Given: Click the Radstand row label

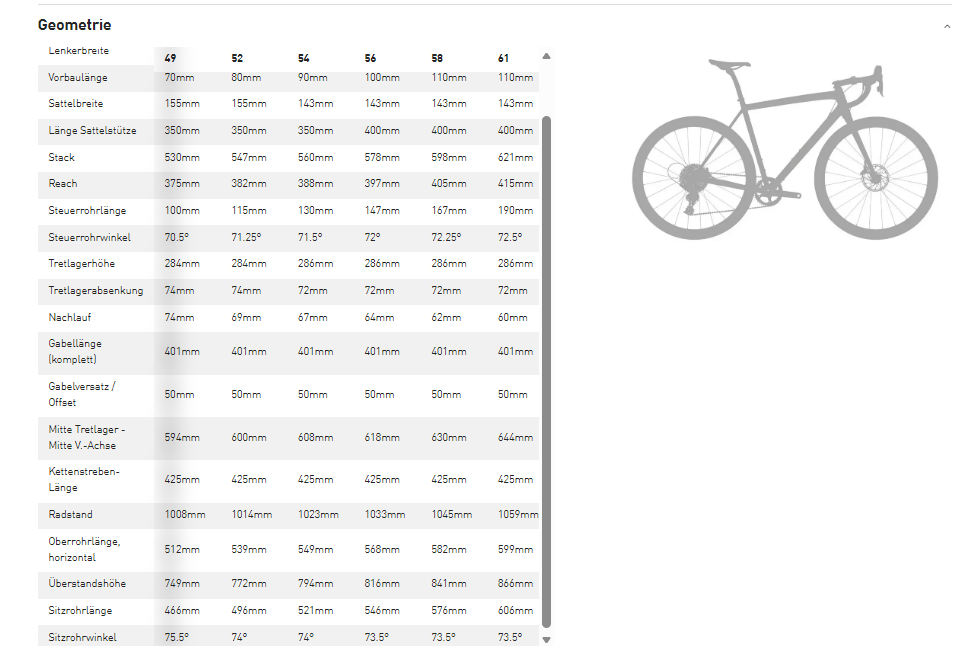Looking at the screenshot, I should click(69, 514).
